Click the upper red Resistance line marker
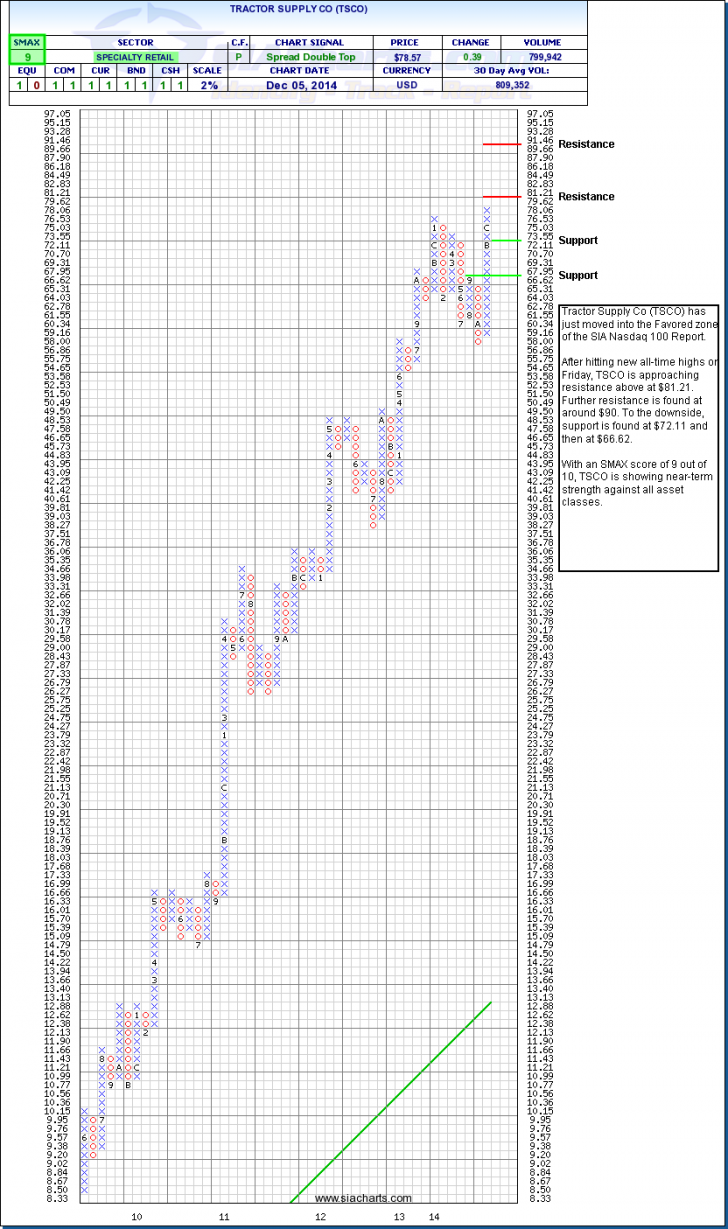Viewport: 728px width, 1229px height. (499, 144)
